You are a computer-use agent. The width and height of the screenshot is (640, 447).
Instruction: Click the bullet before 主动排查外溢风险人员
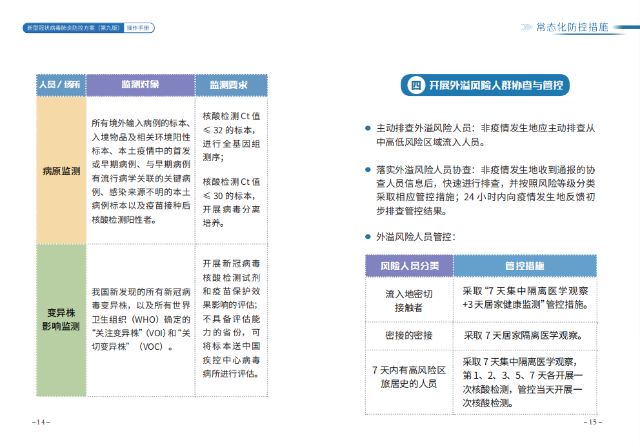[367, 129]
